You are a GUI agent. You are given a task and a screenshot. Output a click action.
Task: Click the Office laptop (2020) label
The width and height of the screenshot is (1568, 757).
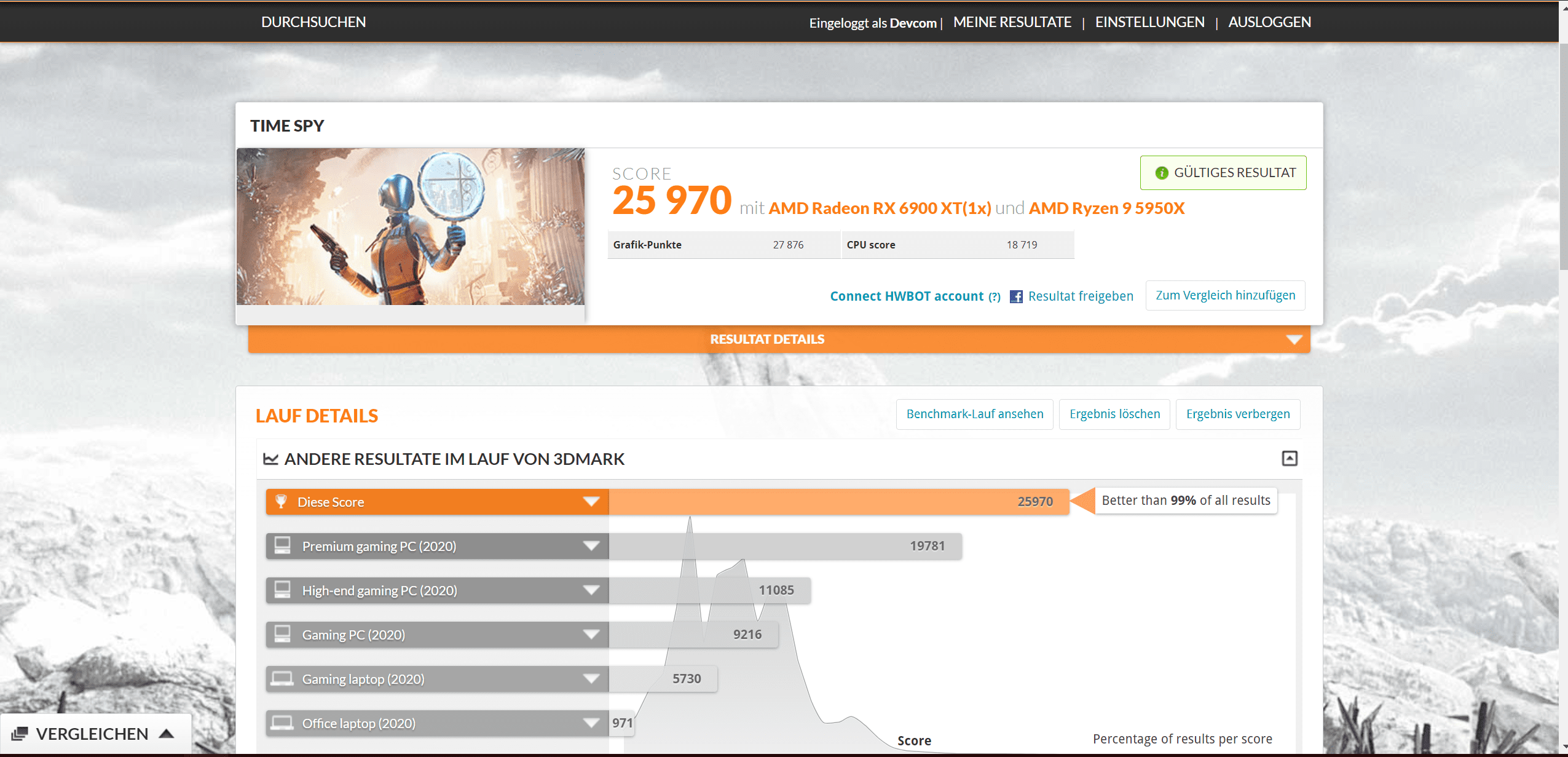[359, 724]
